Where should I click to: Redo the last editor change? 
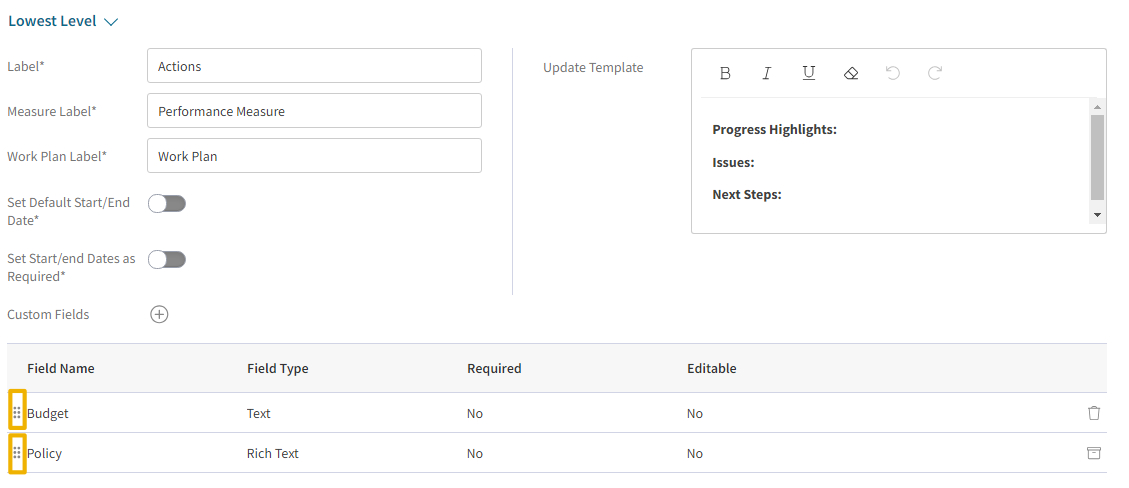click(935, 73)
